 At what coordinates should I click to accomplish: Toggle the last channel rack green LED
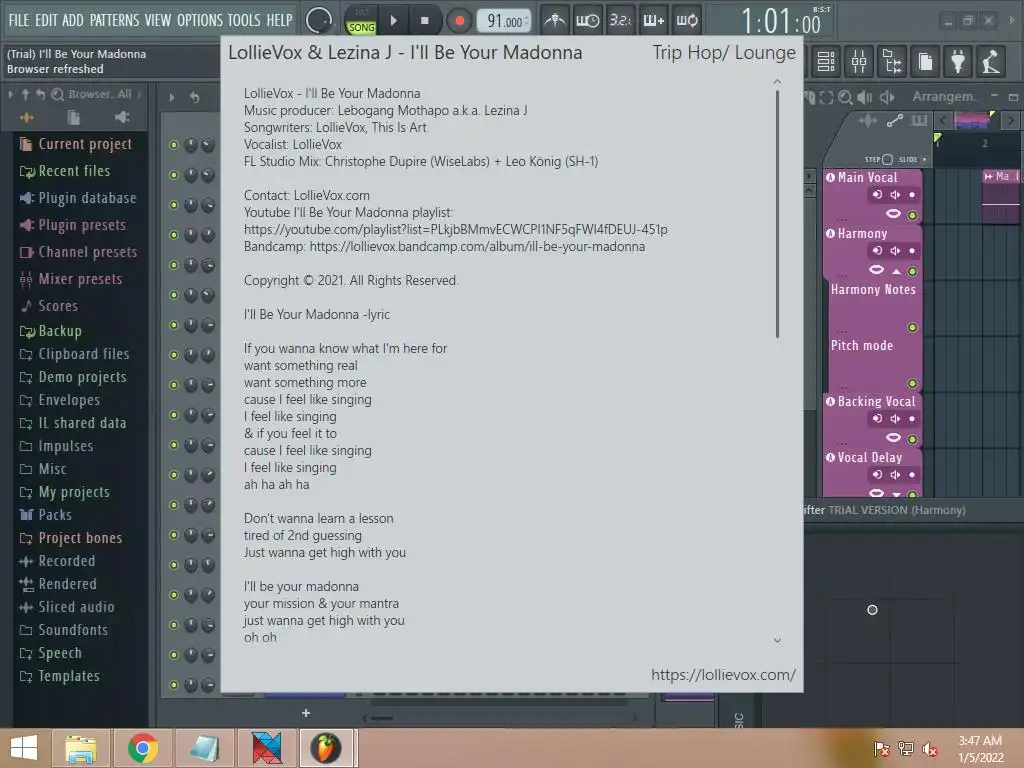(x=174, y=684)
